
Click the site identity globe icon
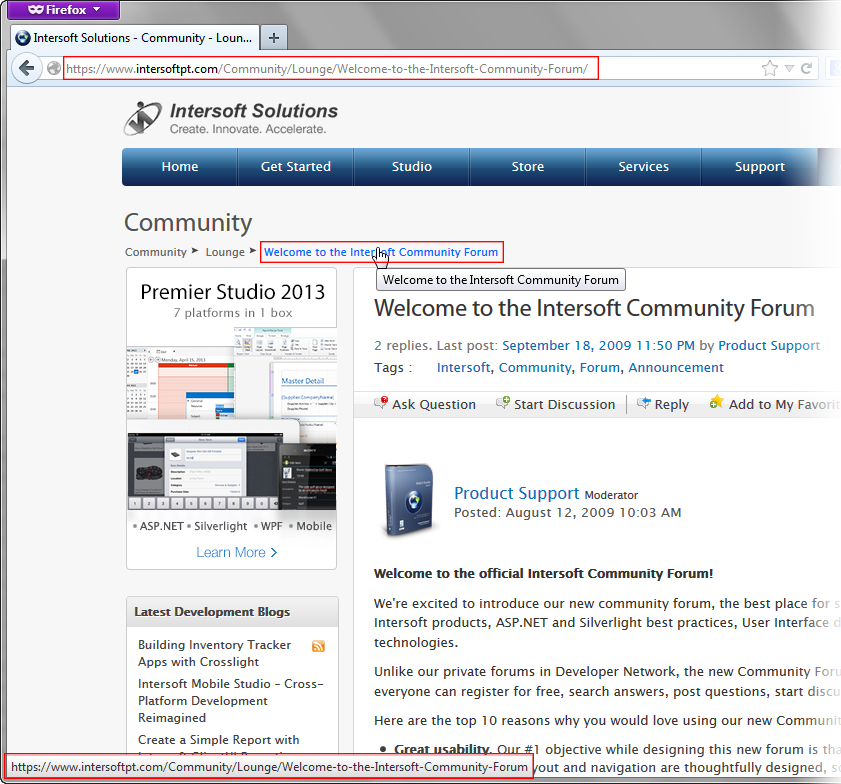pyautogui.click(x=54, y=68)
